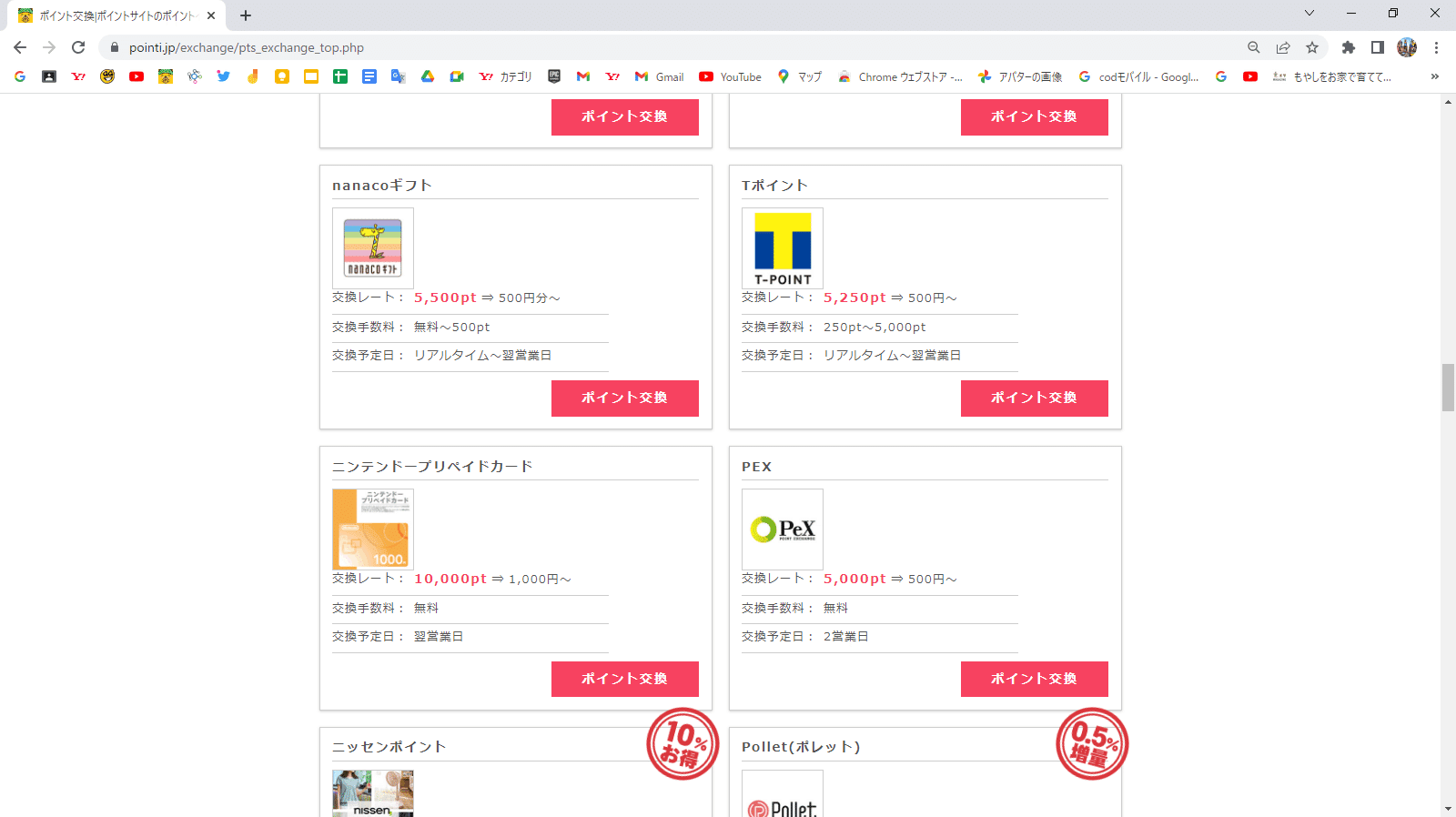Open the Yahoo カテゴリ bookmark
Viewport: 1456px width, 817px height.
(x=505, y=76)
